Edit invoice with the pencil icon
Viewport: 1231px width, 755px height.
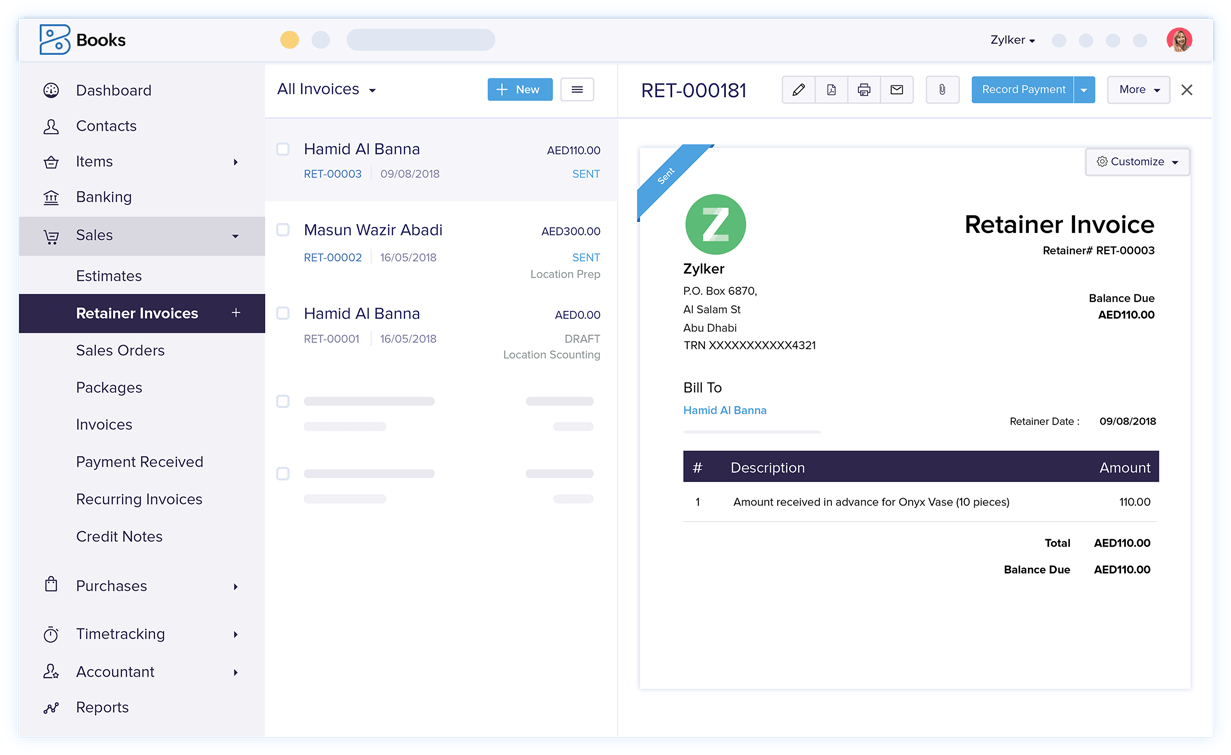pyautogui.click(x=798, y=90)
